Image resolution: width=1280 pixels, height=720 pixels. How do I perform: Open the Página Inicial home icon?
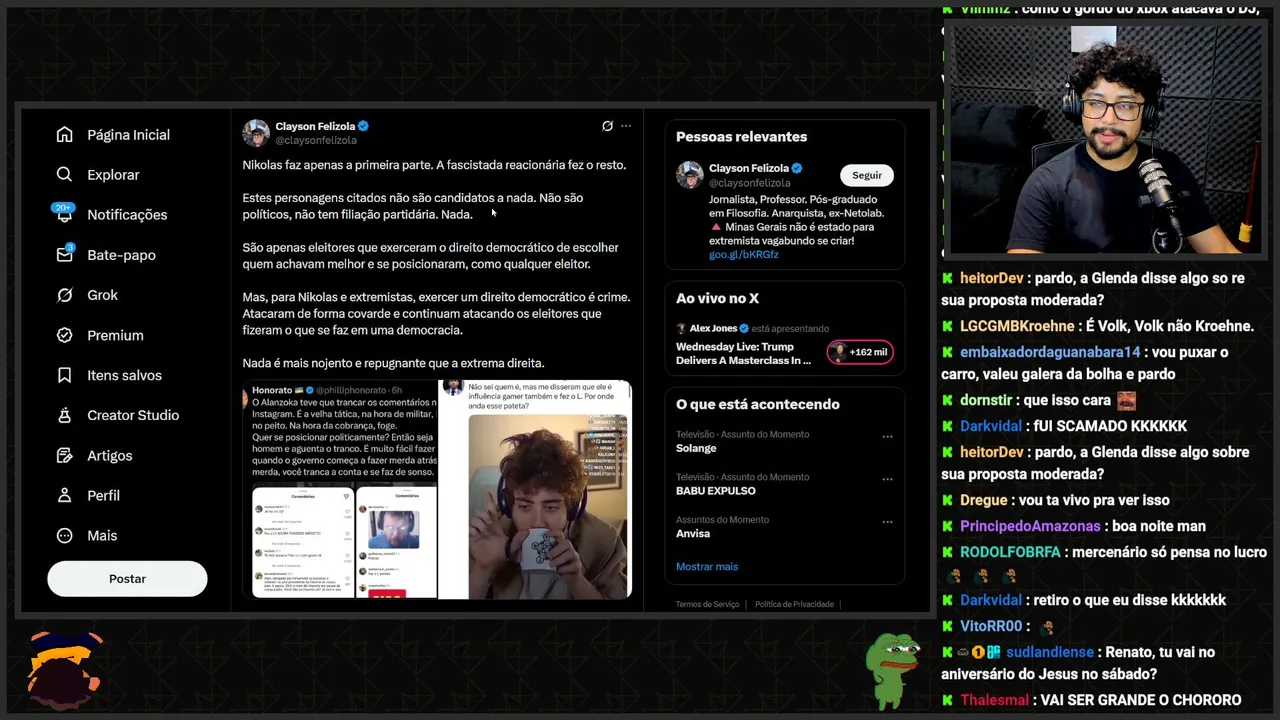click(65, 134)
